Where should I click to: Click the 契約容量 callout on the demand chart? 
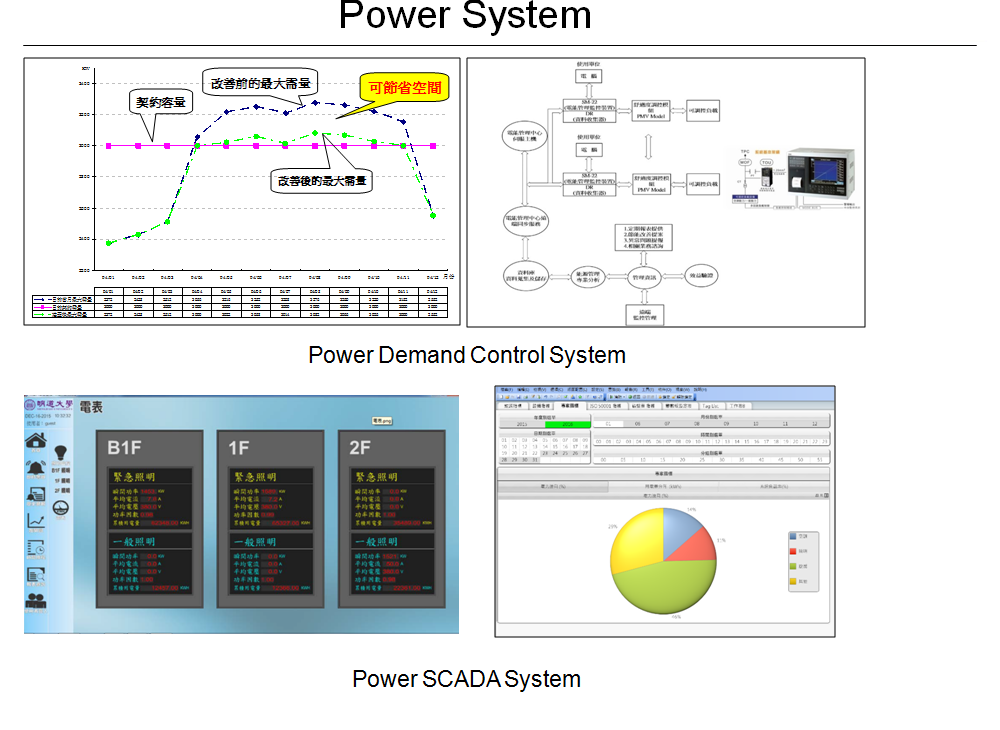pyautogui.click(x=161, y=102)
